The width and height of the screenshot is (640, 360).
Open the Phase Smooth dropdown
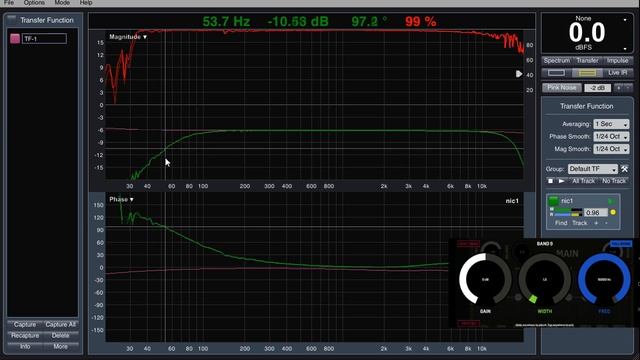611,136
